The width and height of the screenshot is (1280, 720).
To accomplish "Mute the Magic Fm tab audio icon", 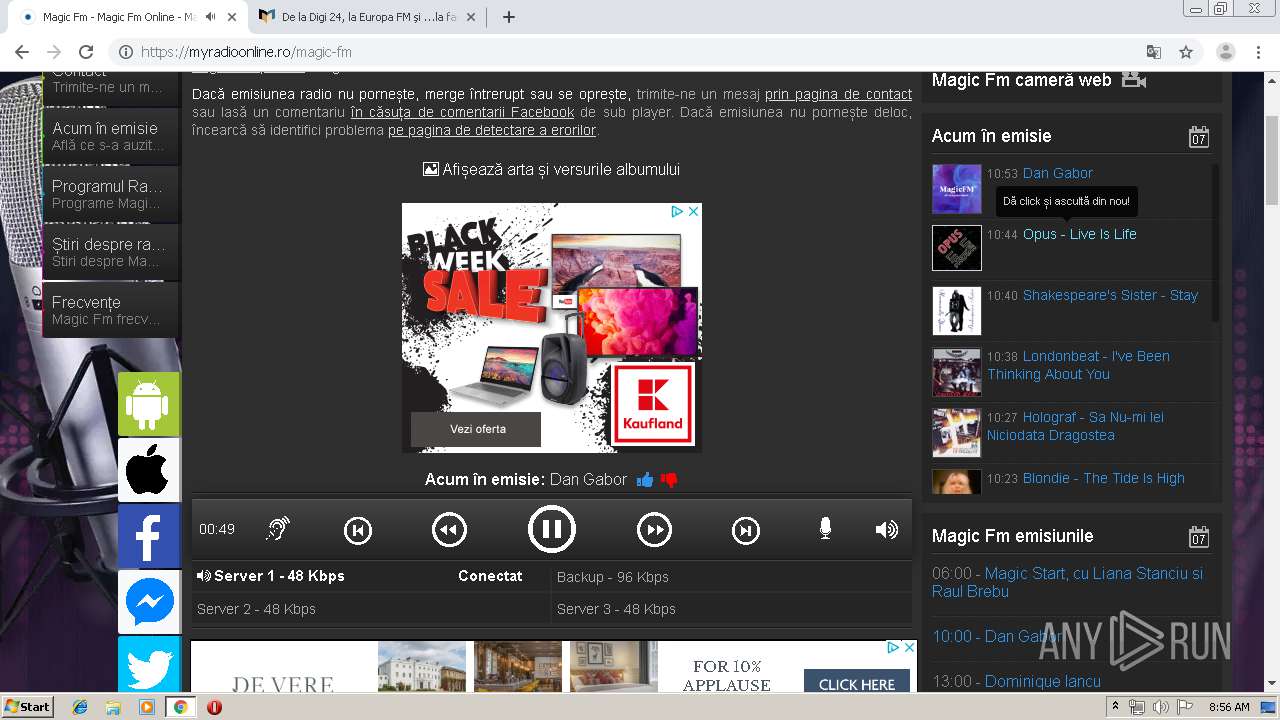I will coord(211,17).
